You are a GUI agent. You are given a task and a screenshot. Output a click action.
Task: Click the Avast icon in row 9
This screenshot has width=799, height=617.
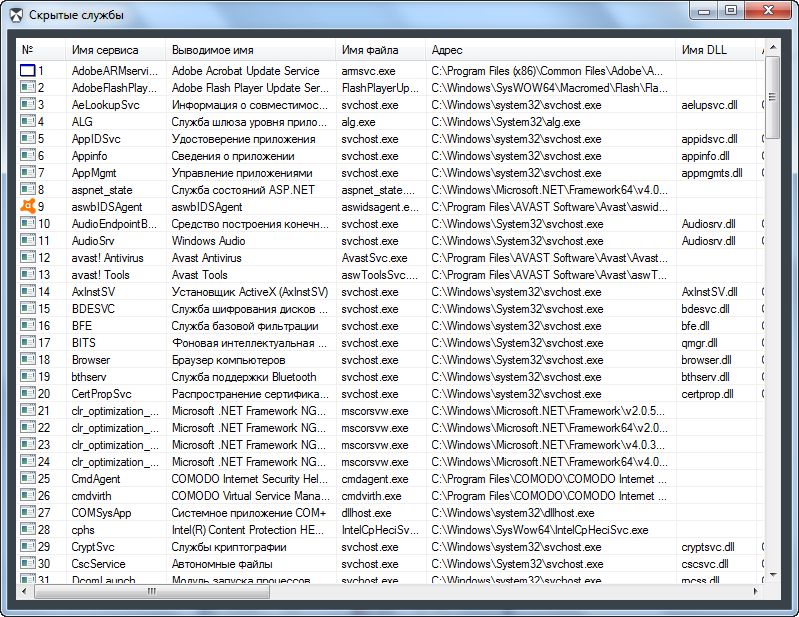pos(27,207)
